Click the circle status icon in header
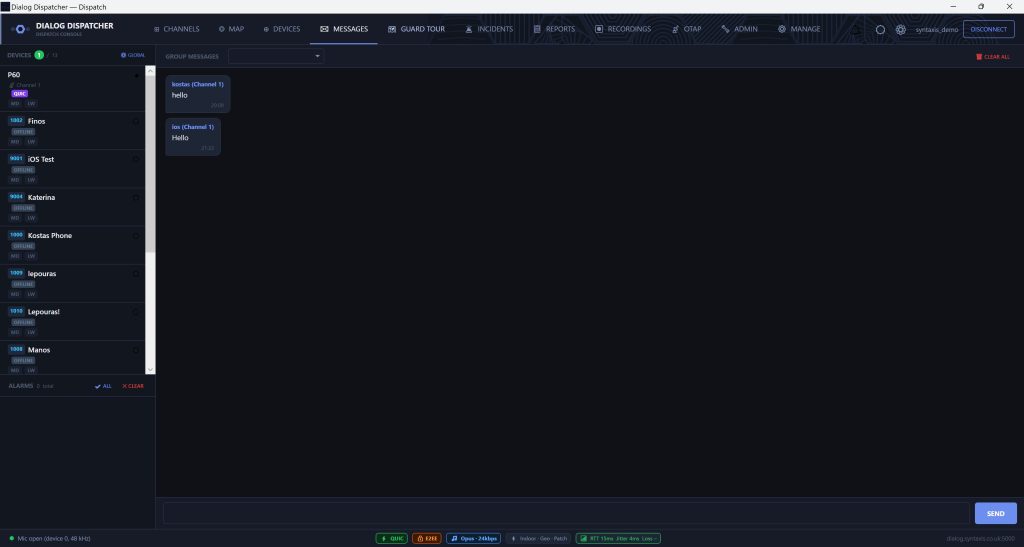 [880, 29]
